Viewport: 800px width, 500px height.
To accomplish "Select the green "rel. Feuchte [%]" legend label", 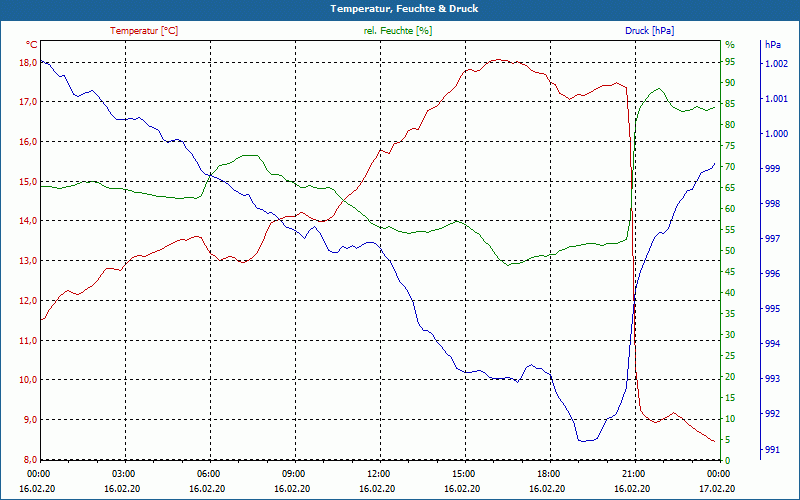I will click(x=397, y=31).
